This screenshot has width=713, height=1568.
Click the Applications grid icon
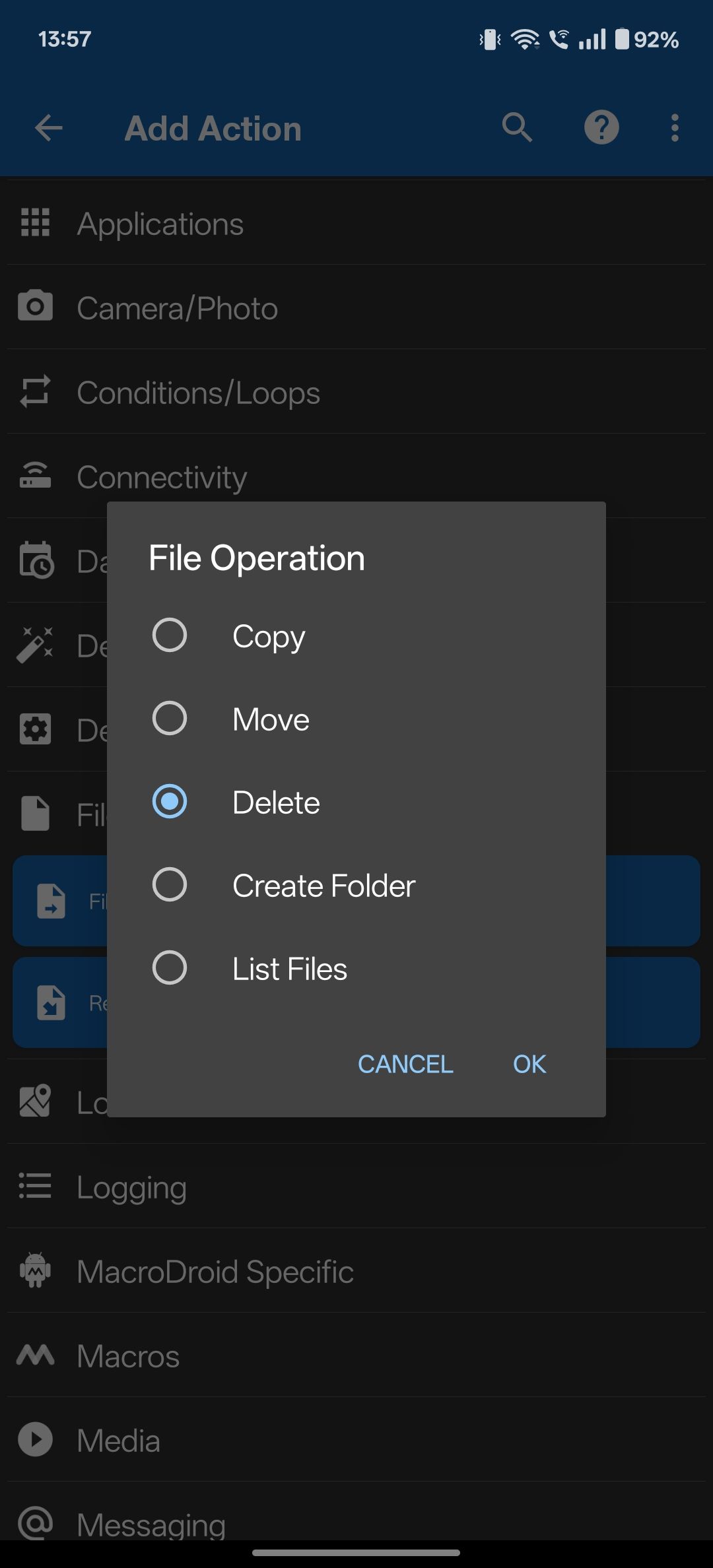tap(36, 222)
